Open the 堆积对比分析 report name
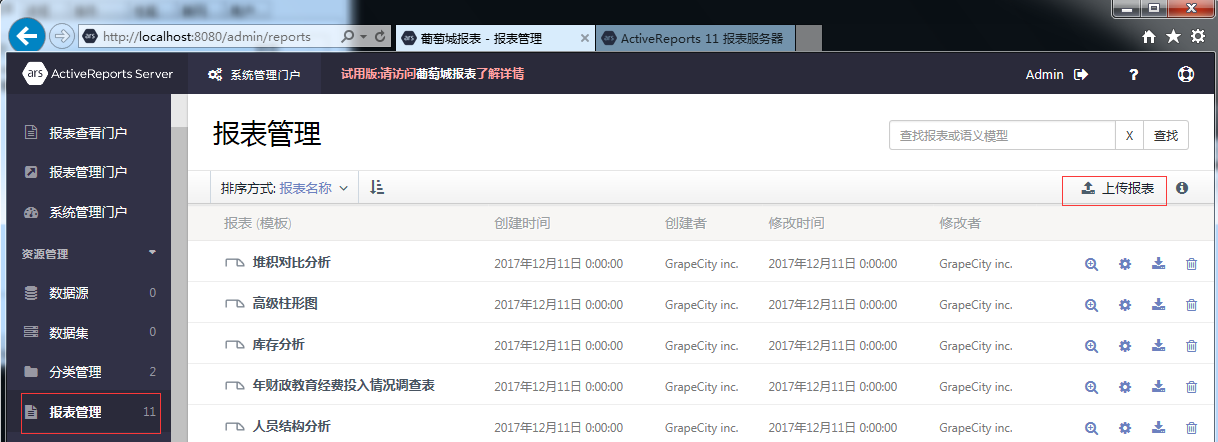Image resolution: width=1218 pixels, height=442 pixels. click(291, 263)
